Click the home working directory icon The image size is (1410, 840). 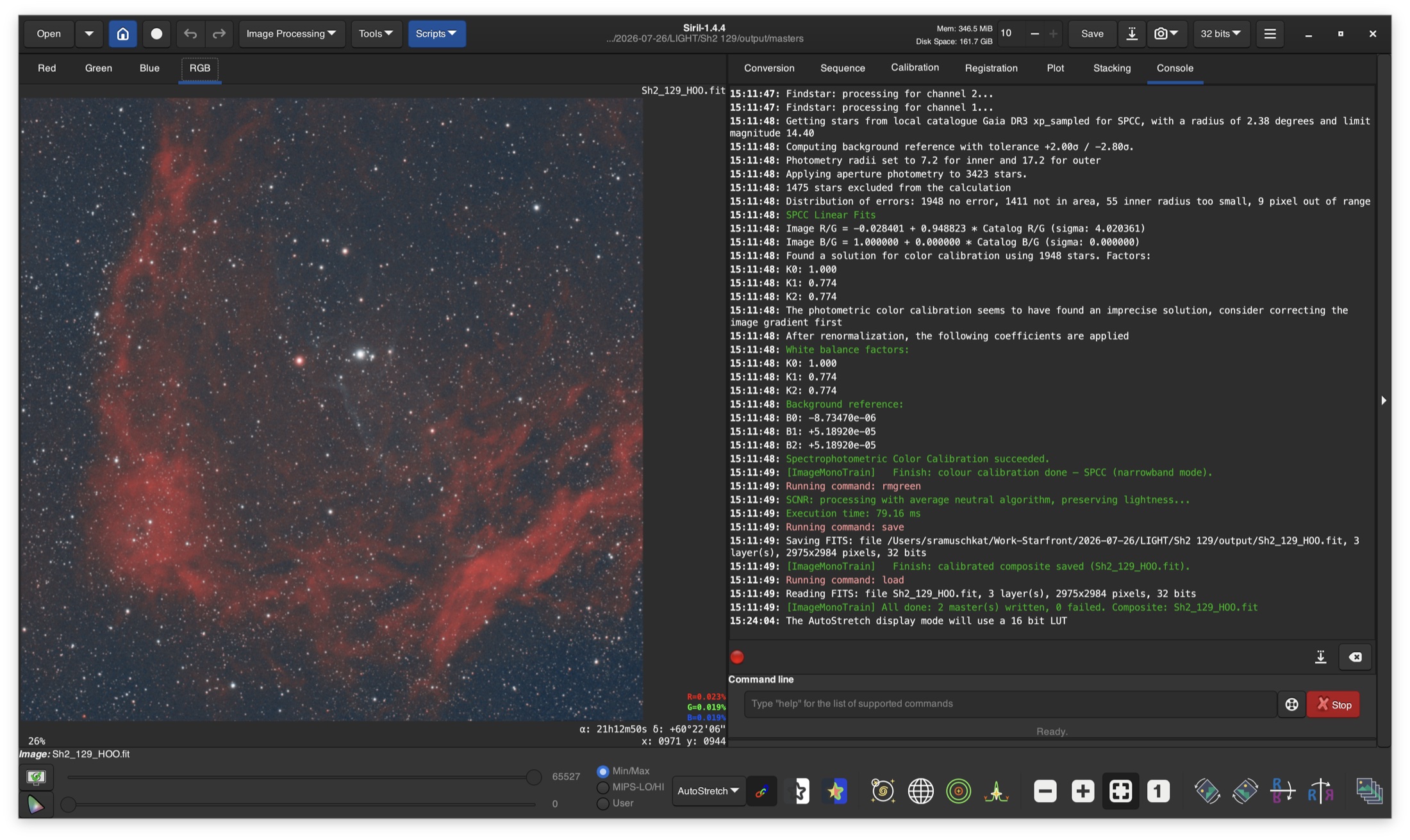click(x=122, y=33)
